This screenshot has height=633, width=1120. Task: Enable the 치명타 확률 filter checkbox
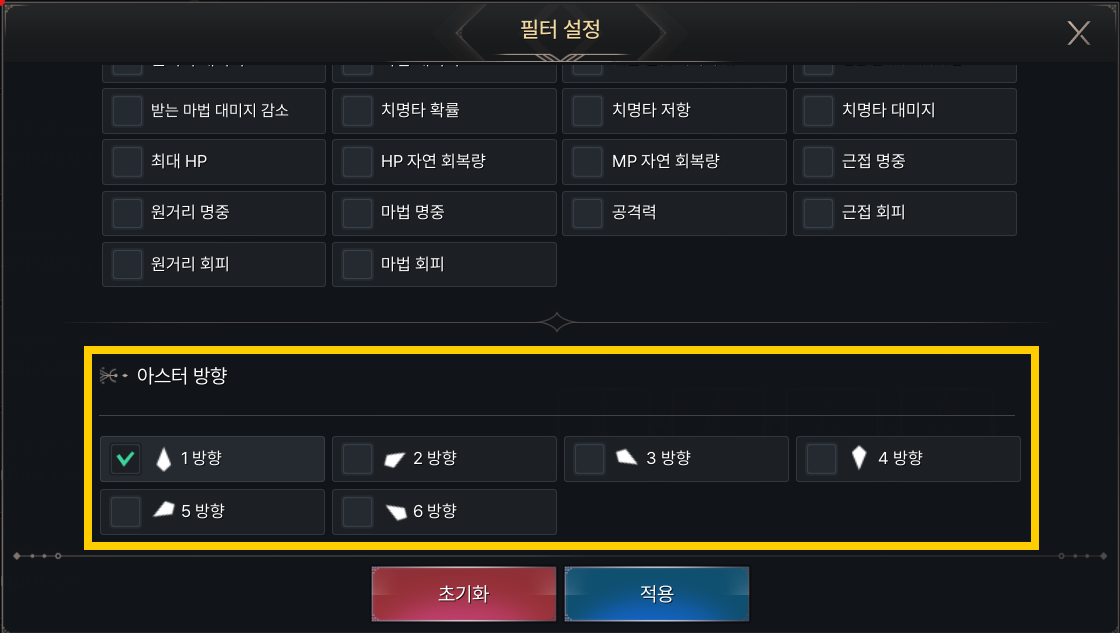pyautogui.click(x=357, y=110)
